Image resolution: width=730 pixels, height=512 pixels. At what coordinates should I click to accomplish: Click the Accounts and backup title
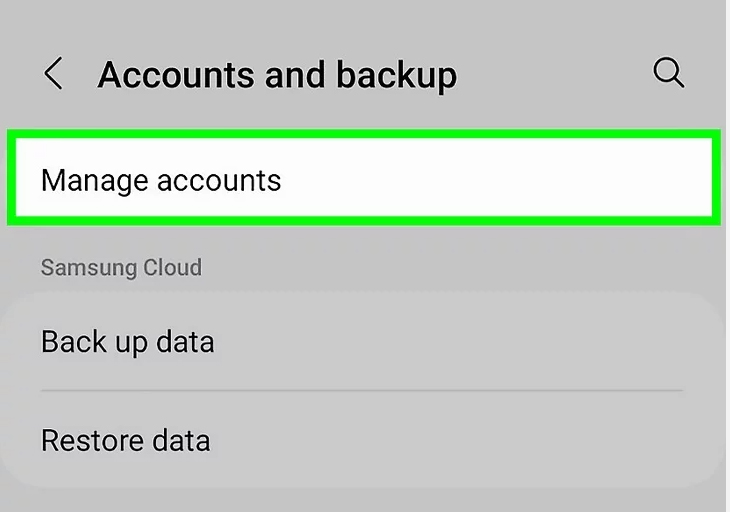click(x=277, y=74)
